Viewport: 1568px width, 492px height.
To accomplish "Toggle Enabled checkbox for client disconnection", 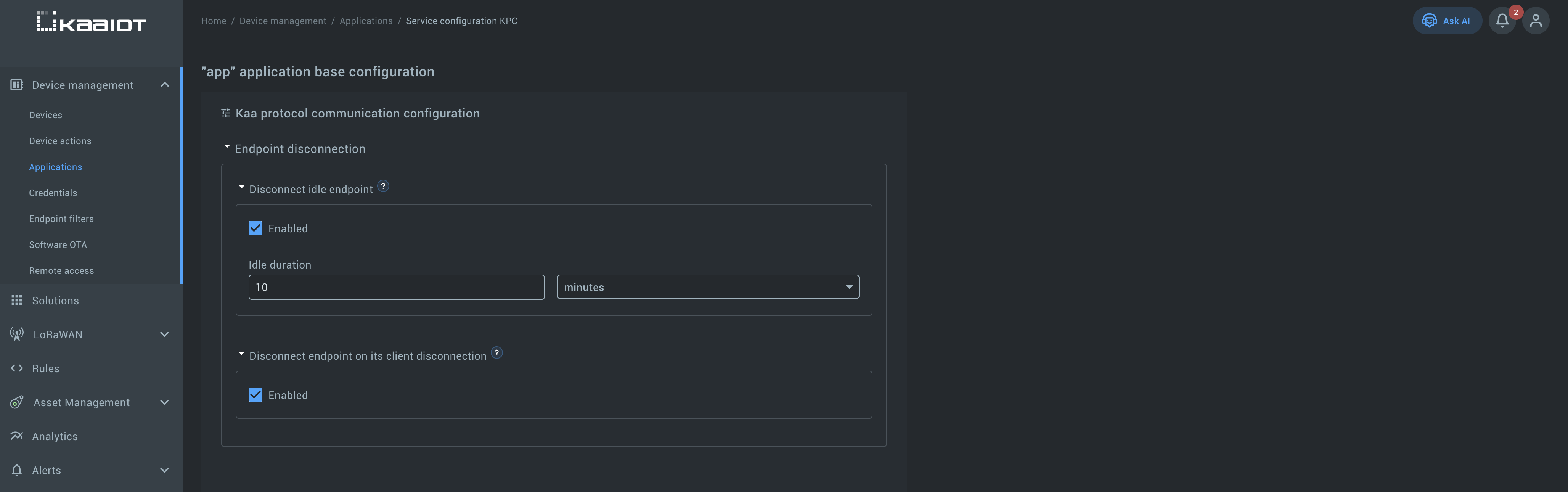I will 255,395.
